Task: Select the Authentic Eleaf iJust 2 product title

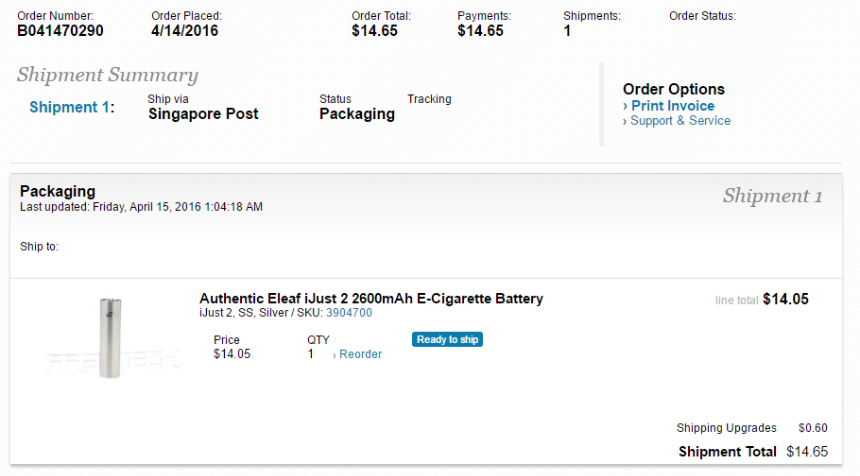Action: pyautogui.click(x=371, y=298)
